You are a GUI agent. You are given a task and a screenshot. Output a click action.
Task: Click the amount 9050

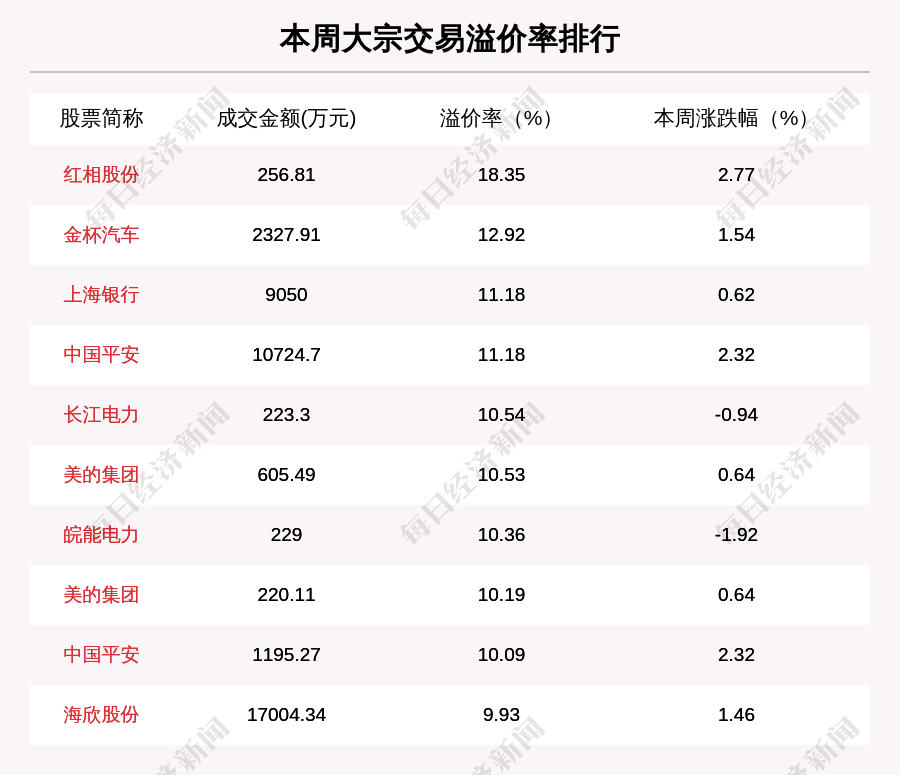[286, 294]
